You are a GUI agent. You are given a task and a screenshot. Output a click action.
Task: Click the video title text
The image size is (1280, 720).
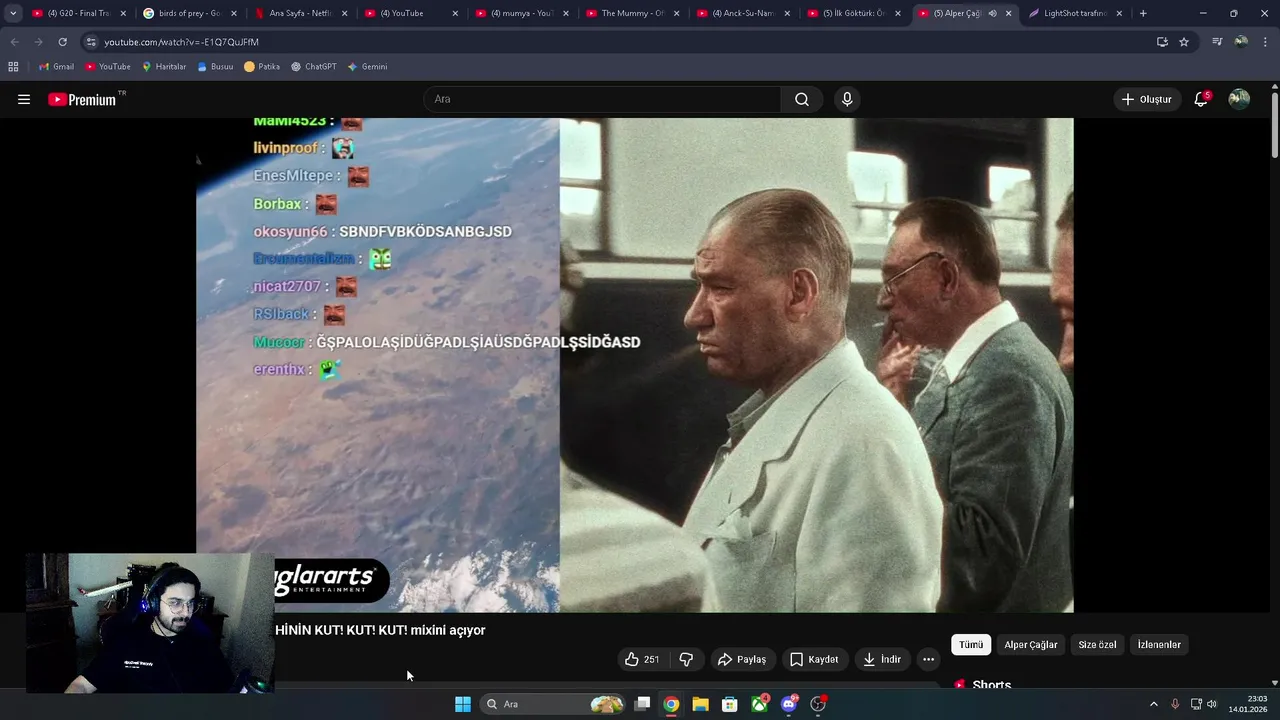click(380, 630)
